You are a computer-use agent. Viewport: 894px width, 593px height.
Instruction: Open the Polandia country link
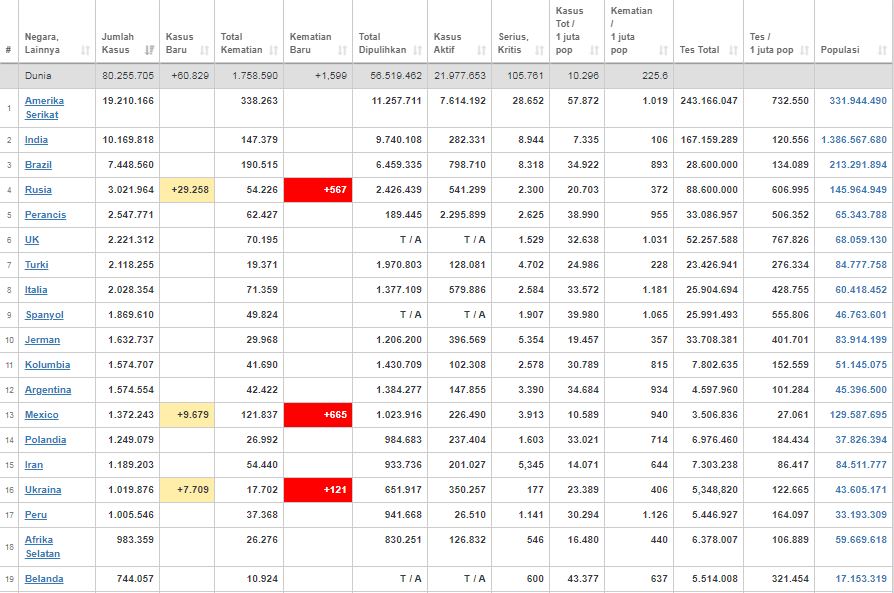pyautogui.click(x=46, y=440)
